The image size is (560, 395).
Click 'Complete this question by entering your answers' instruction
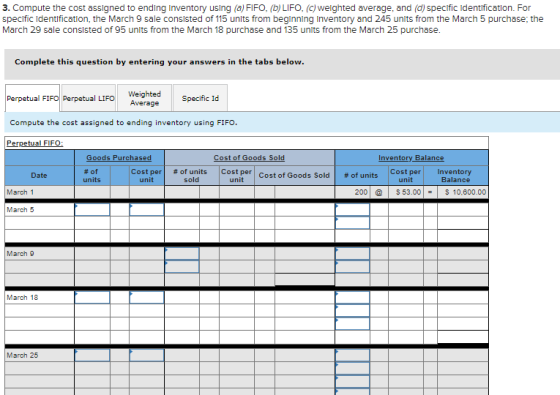(159, 62)
